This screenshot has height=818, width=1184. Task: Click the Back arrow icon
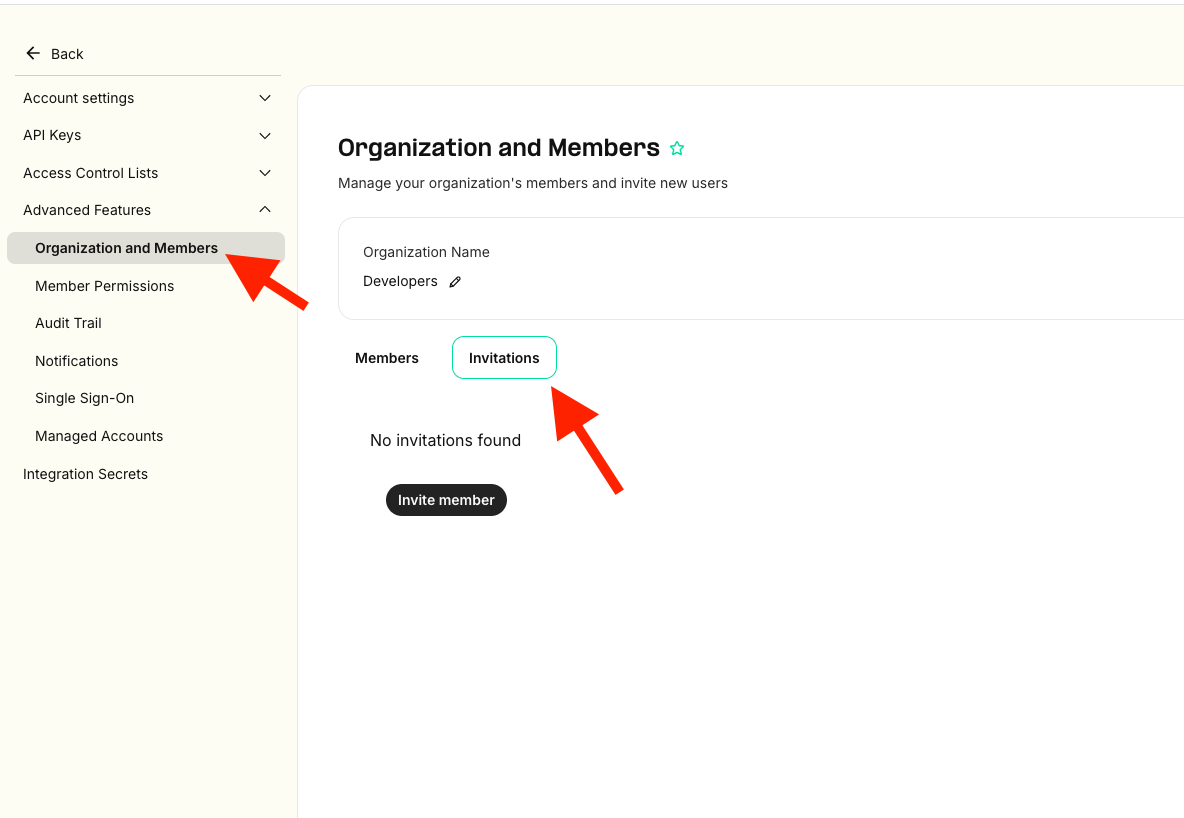click(32, 53)
